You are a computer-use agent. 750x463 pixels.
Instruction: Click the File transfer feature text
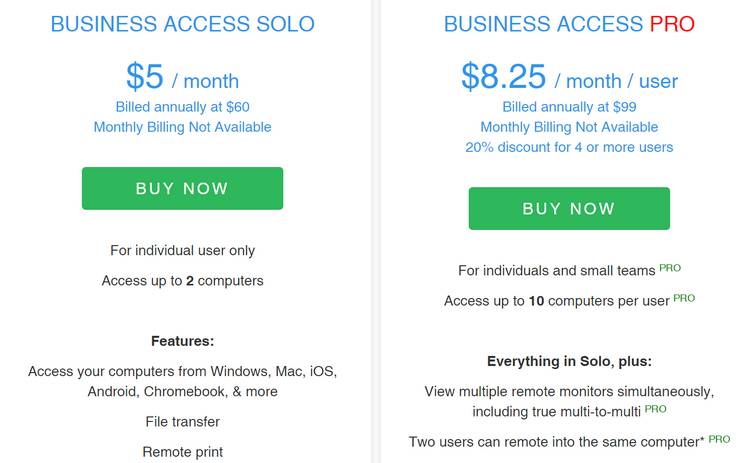(182, 421)
